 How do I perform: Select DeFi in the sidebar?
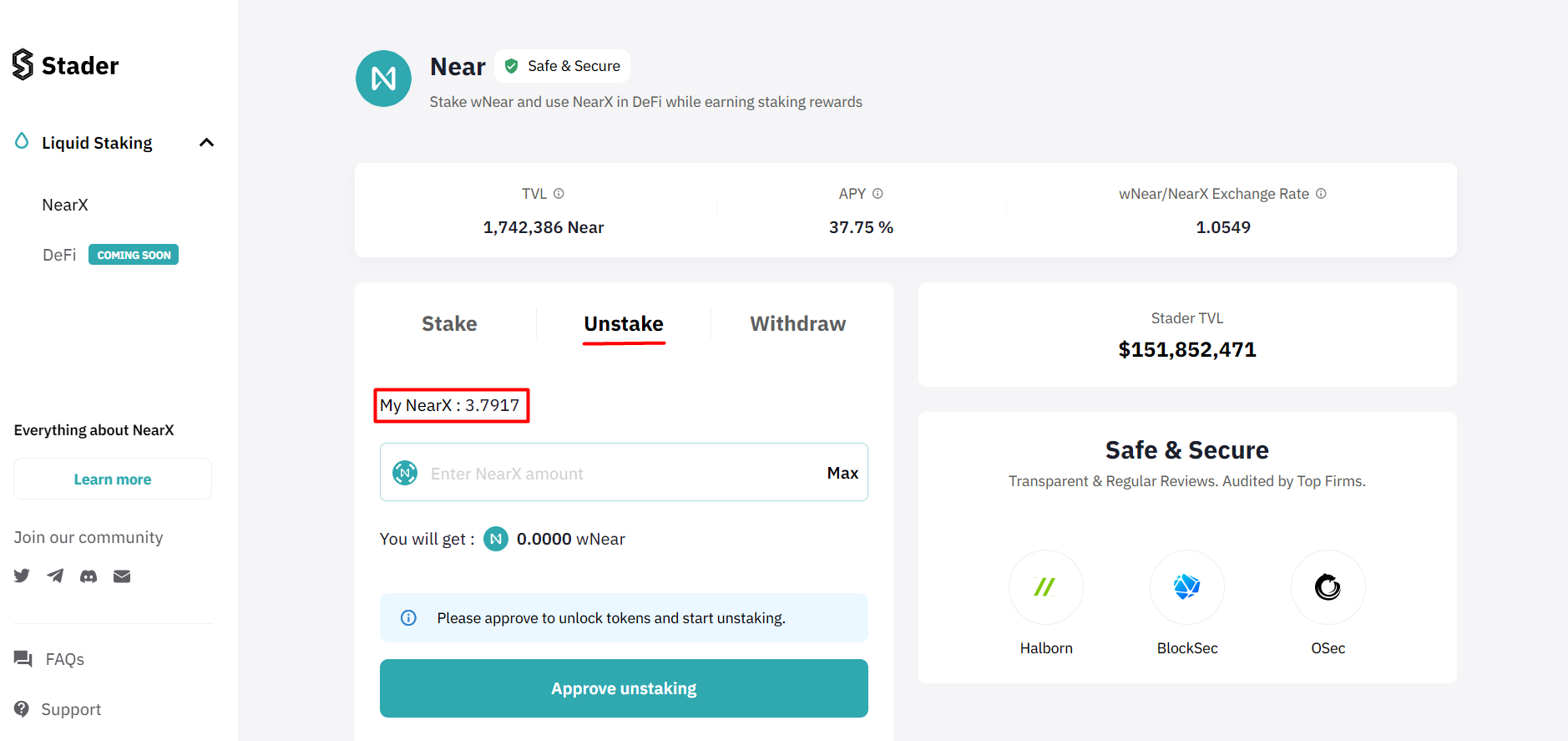click(59, 255)
